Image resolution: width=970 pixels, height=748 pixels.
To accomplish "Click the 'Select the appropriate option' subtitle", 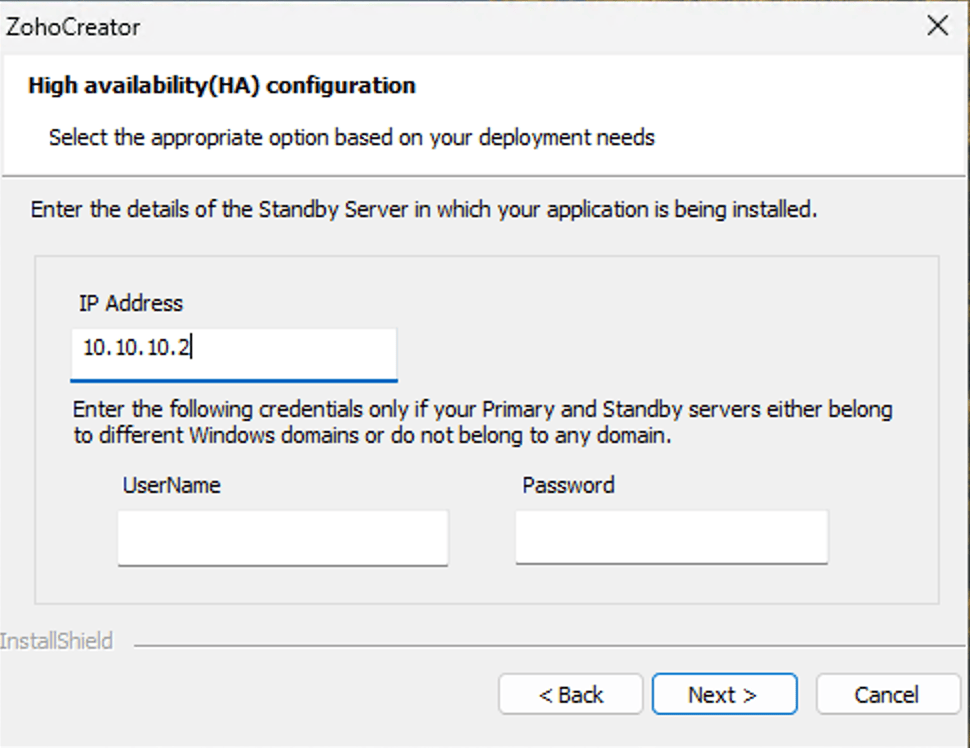I will [351, 137].
